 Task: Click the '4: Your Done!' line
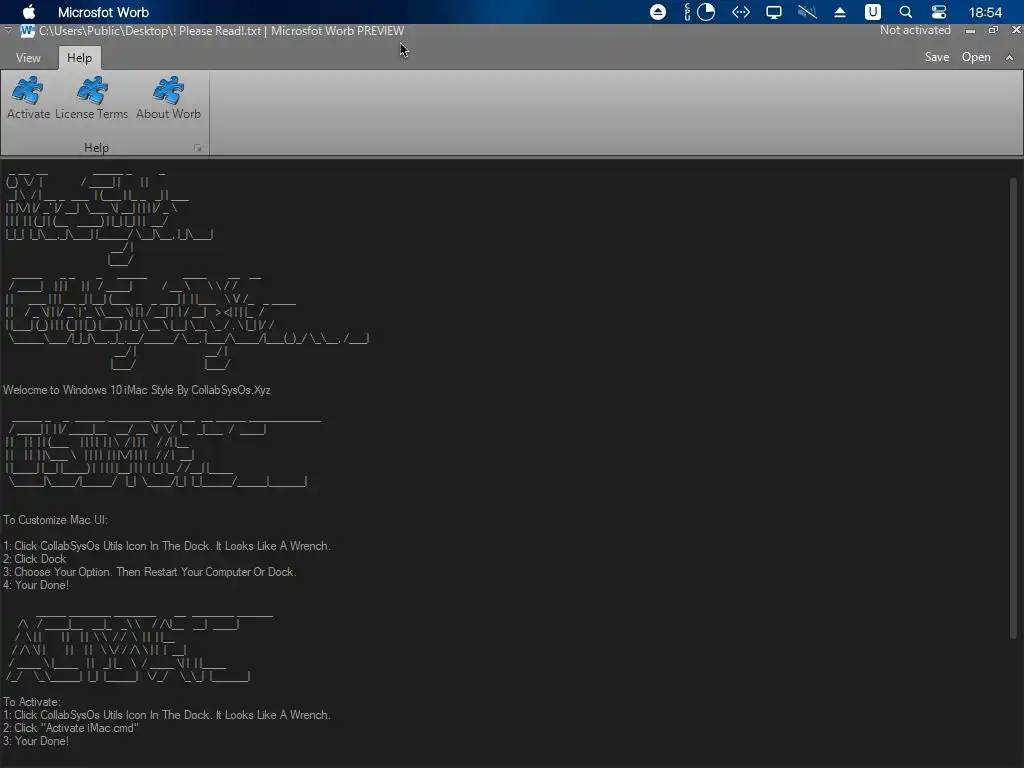coord(36,585)
